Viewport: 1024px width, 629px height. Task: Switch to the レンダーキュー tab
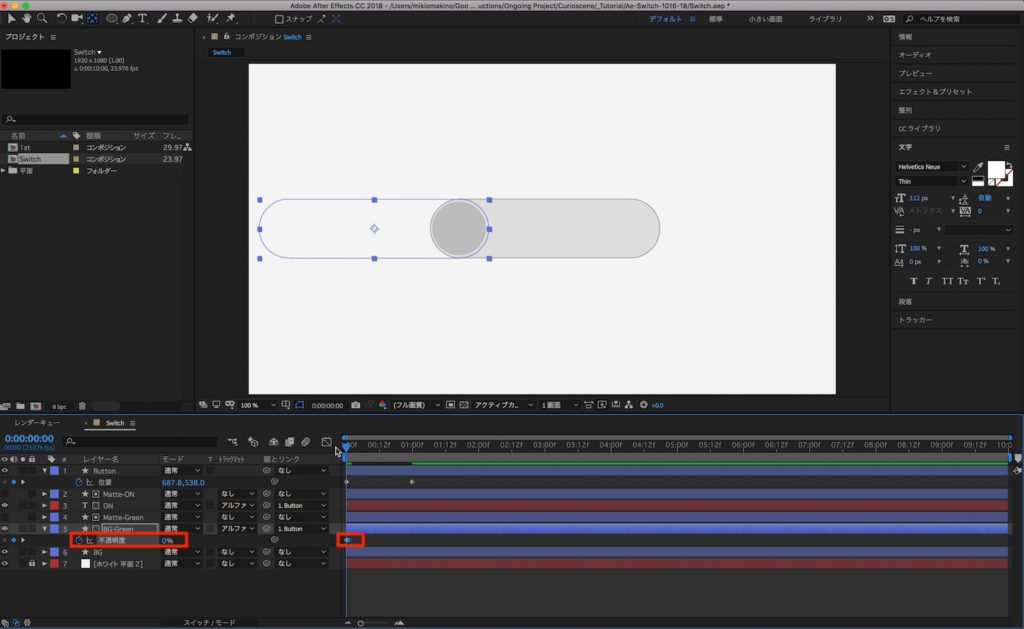click(x=36, y=423)
